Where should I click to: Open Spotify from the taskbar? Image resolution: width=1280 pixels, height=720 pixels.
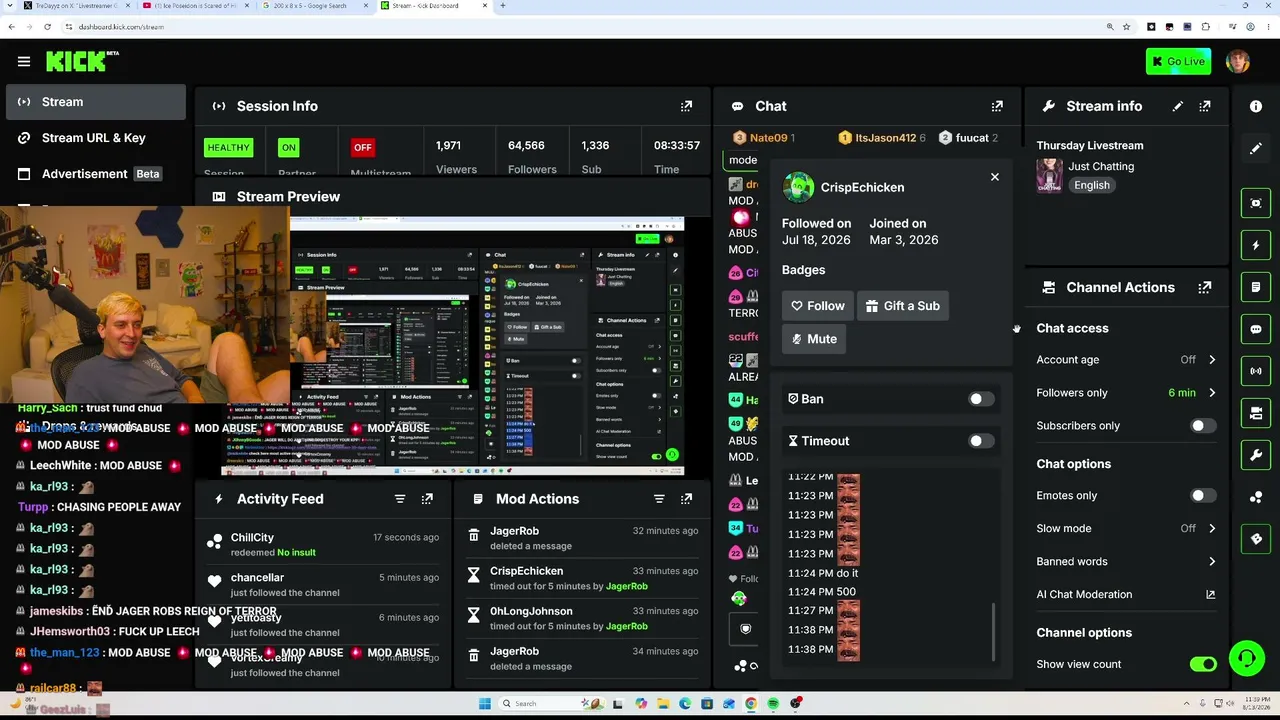click(x=773, y=704)
